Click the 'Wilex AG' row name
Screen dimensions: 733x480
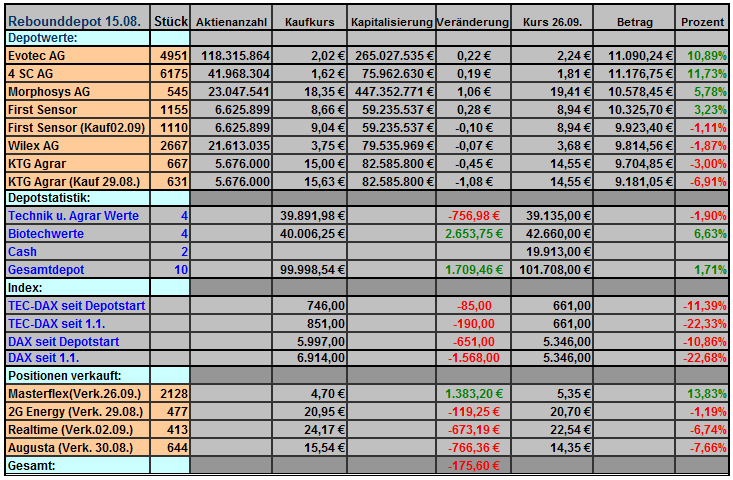point(34,146)
